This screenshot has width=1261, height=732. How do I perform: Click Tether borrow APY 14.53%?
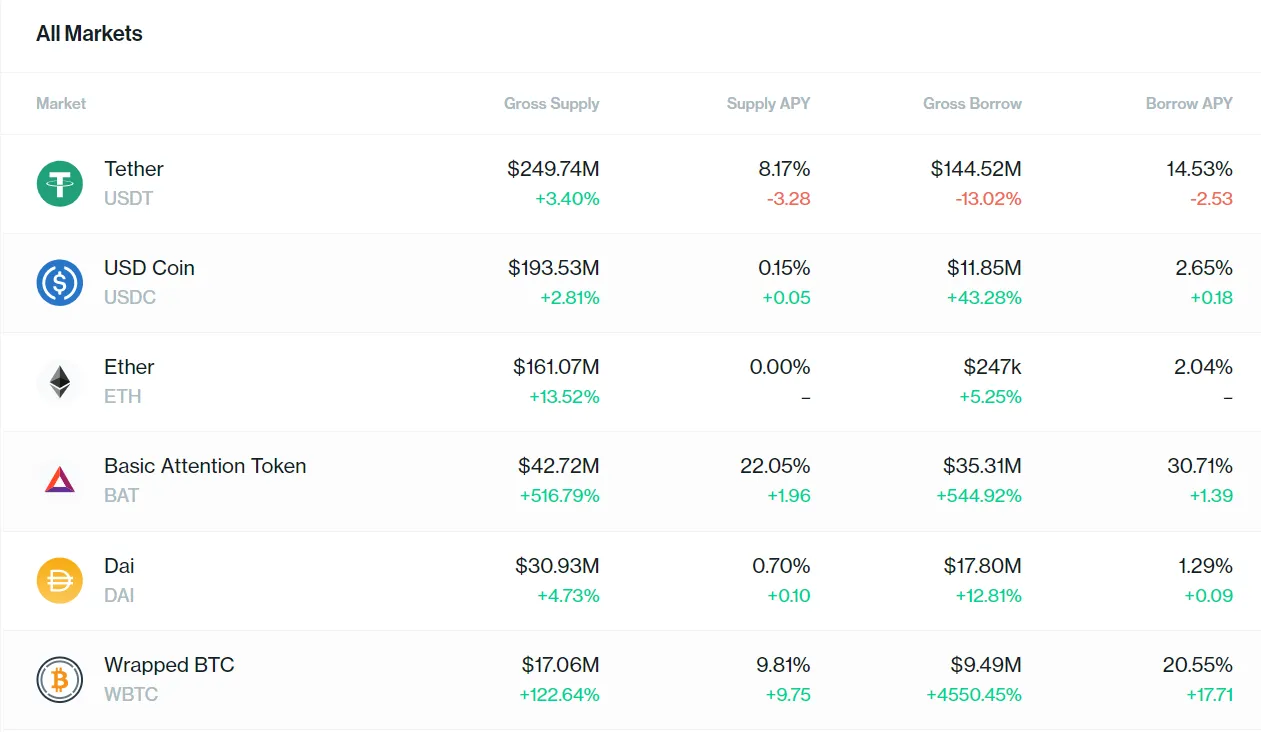[1200, 169]
